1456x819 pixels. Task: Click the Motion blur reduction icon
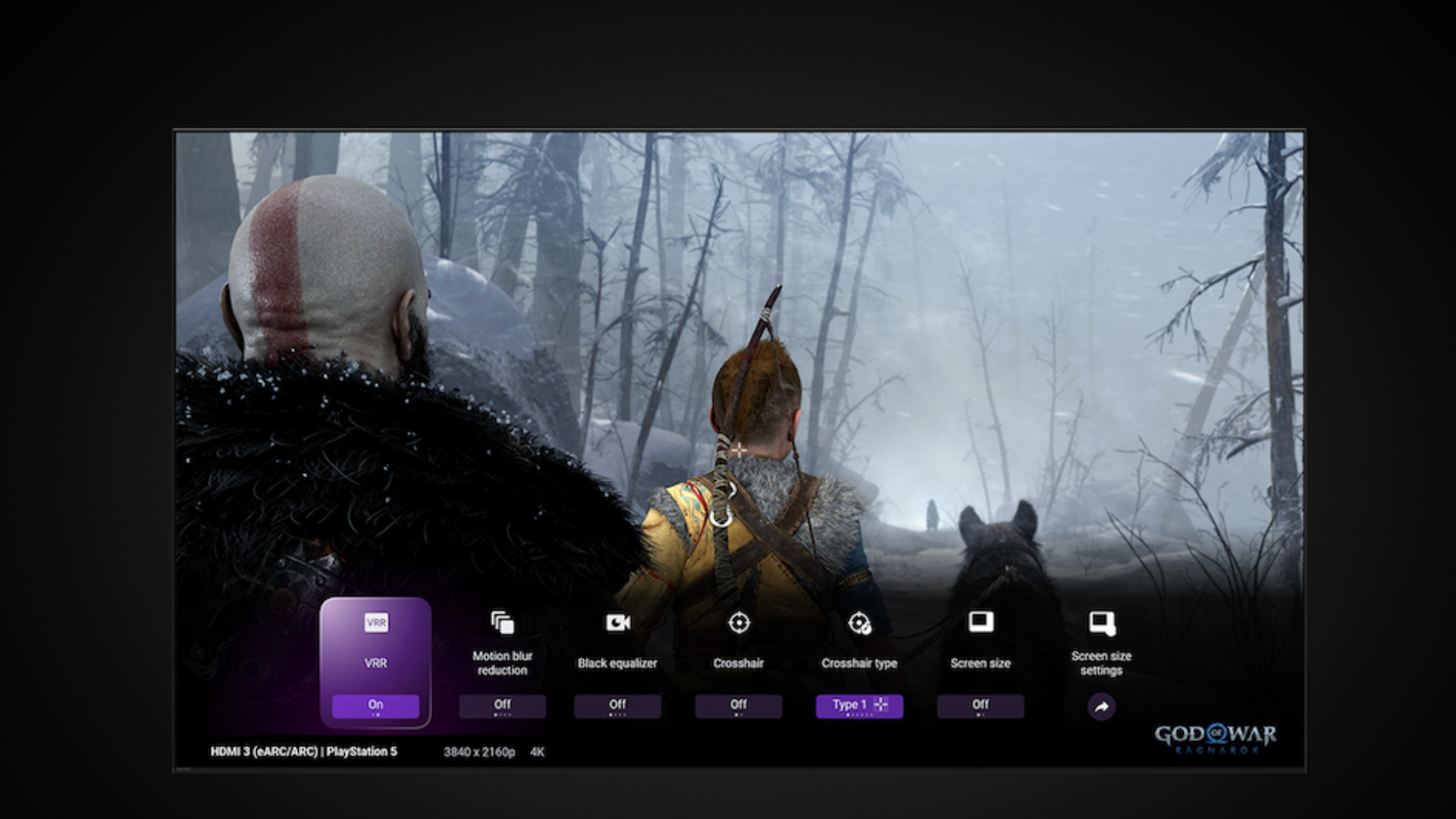[503, 624]
